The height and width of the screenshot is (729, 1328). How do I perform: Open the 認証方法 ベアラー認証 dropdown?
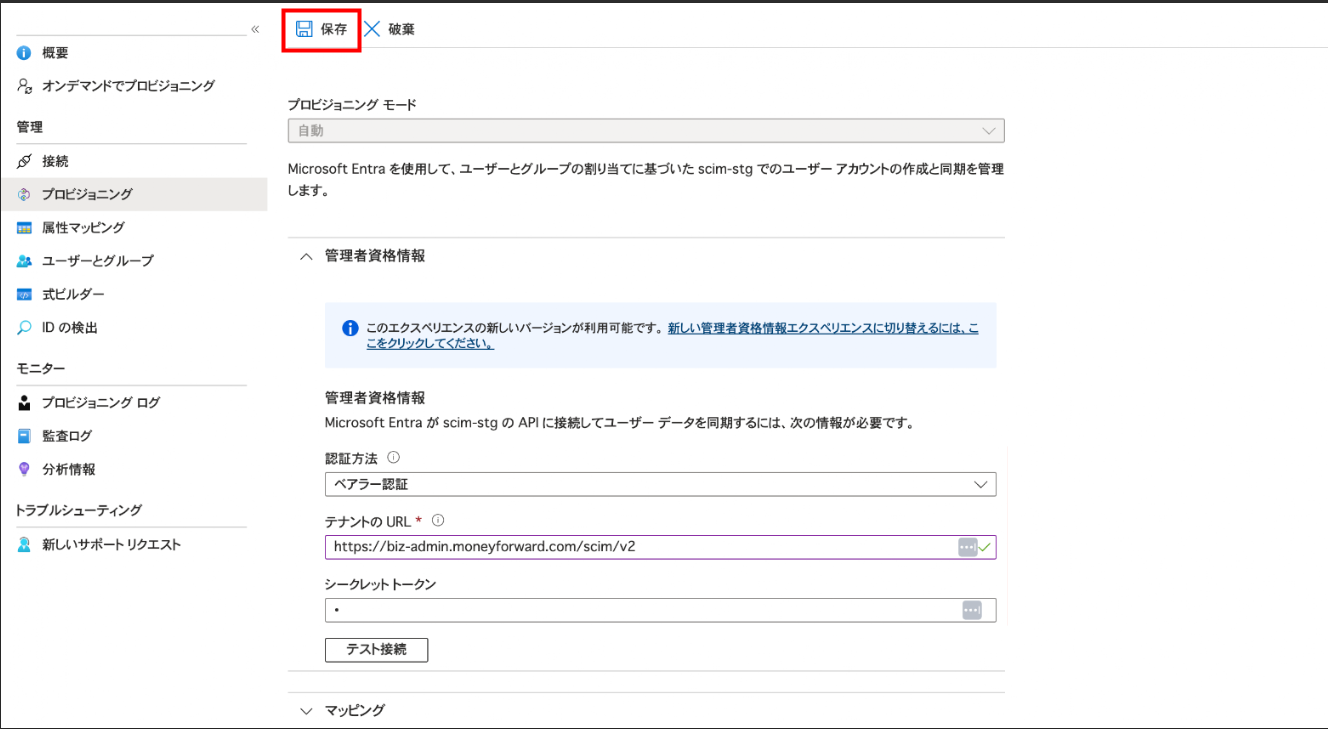pos(660,484)
